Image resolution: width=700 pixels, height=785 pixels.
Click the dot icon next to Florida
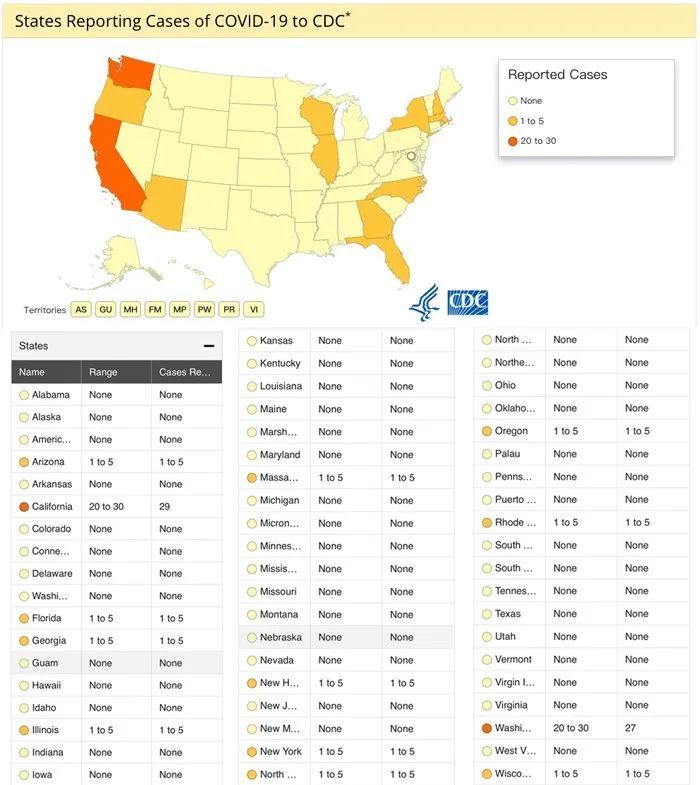click(24, 619)
